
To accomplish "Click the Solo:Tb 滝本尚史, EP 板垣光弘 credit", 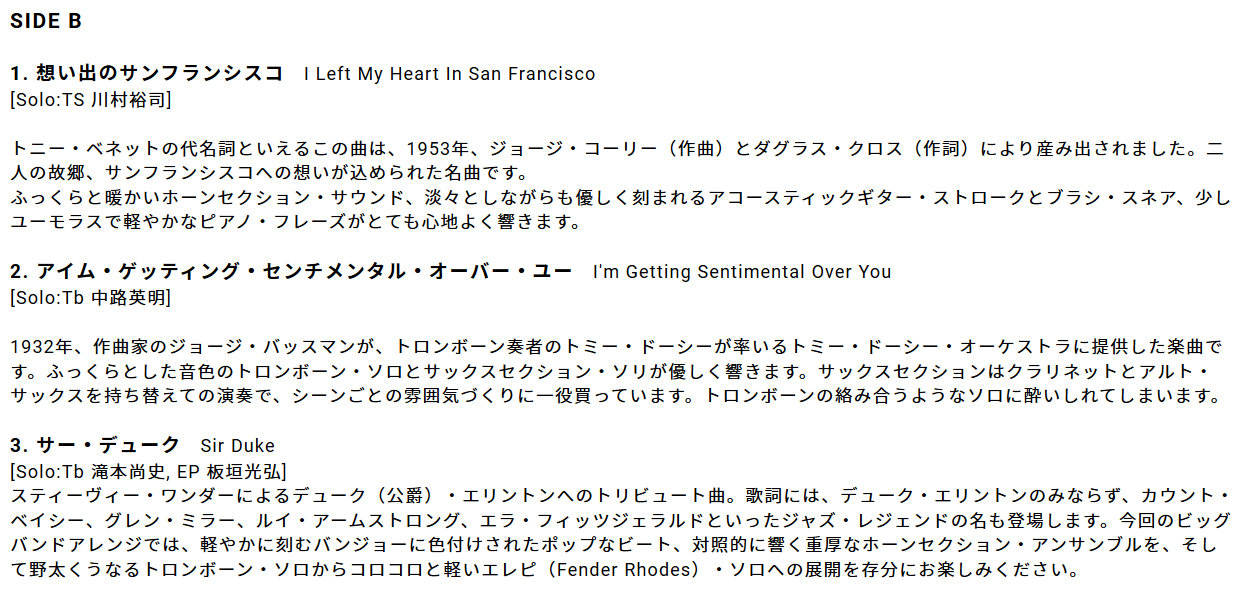I will [x=149, y=471].
